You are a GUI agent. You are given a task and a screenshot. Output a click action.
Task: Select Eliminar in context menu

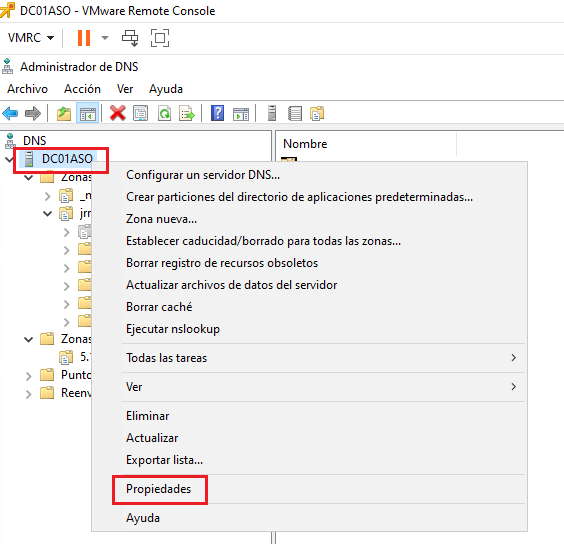tap(309, 416)
